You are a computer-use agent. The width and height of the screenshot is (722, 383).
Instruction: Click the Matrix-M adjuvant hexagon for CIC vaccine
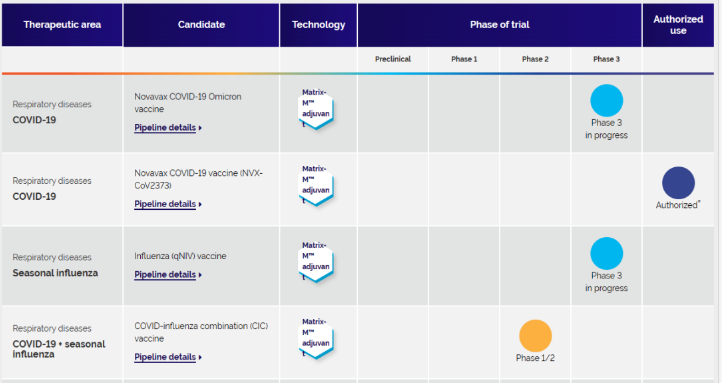click(316, 338)
